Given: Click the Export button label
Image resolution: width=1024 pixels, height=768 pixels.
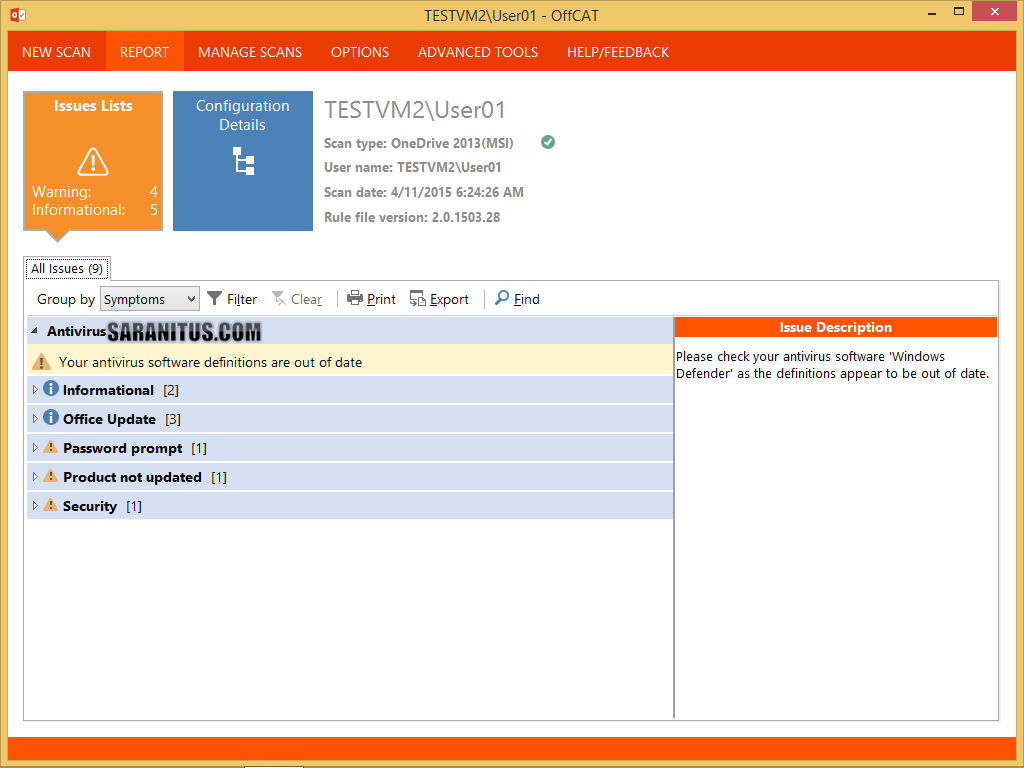Looking at the screenshot, I should point(449,299).
